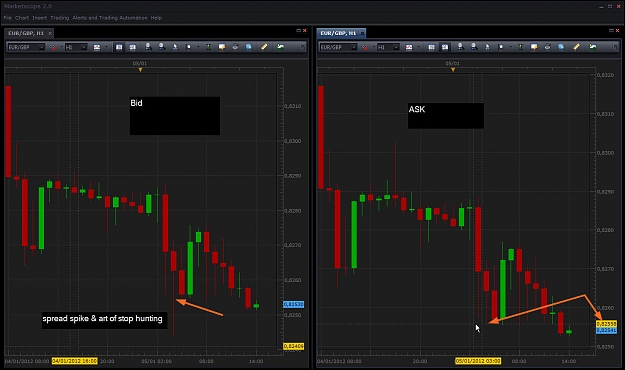Click the add indicator icon in the ASK chart toolbar

pyautogui.click(x=593, y=47)
